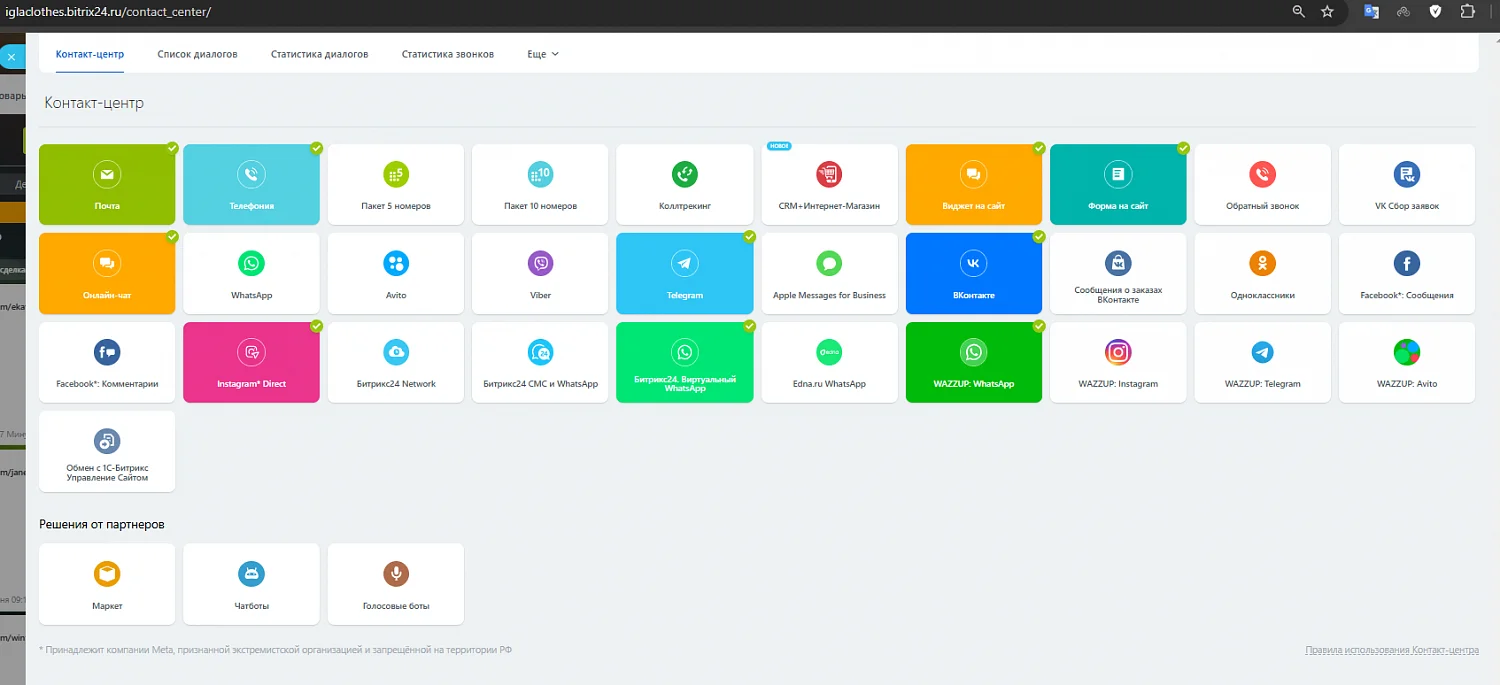This screenshot has width=1500, height=685.
Task: Open Apple Messages for Business tile
Action: pos(829,274)
